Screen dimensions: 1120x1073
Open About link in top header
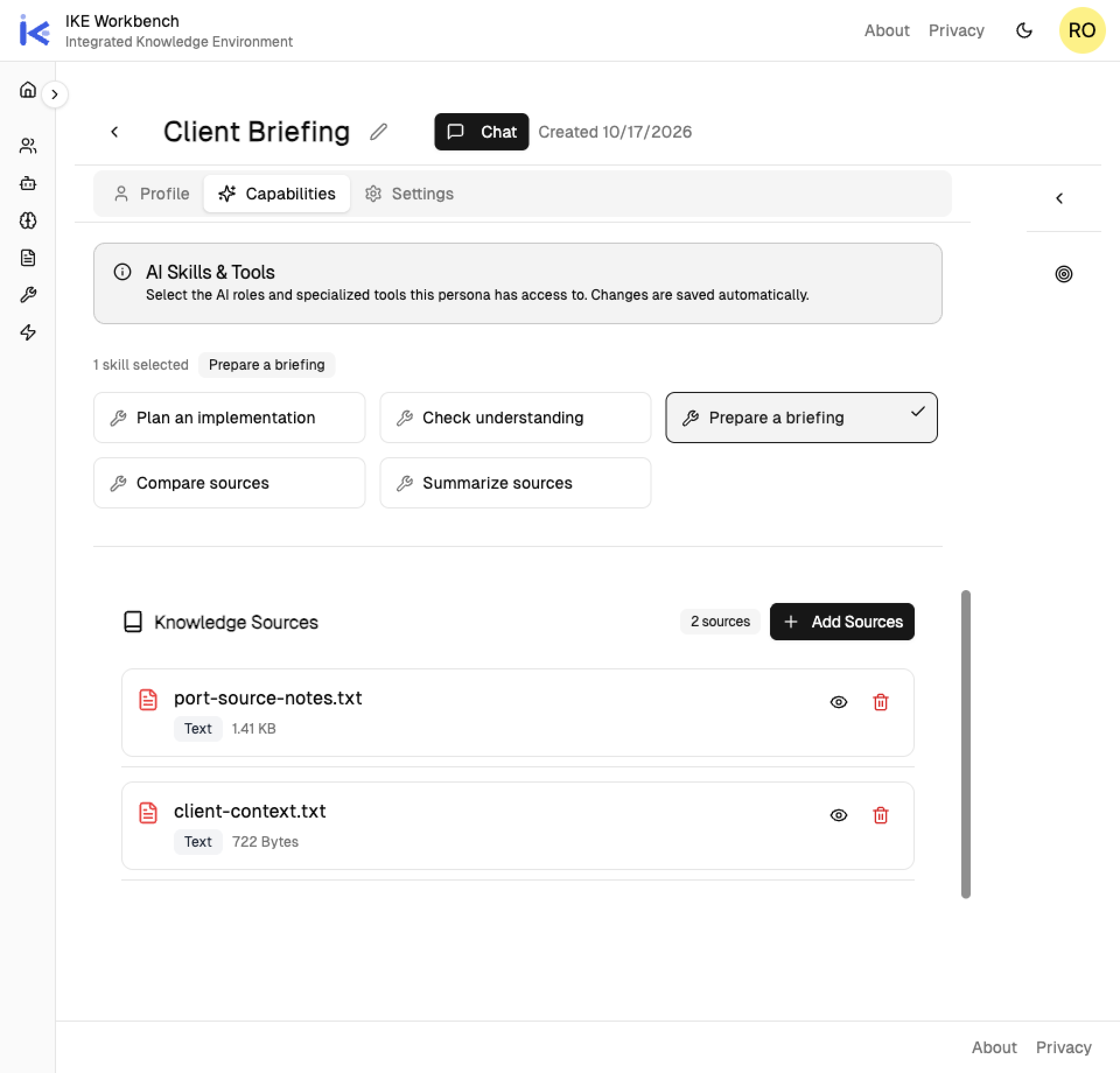point(887,30)
